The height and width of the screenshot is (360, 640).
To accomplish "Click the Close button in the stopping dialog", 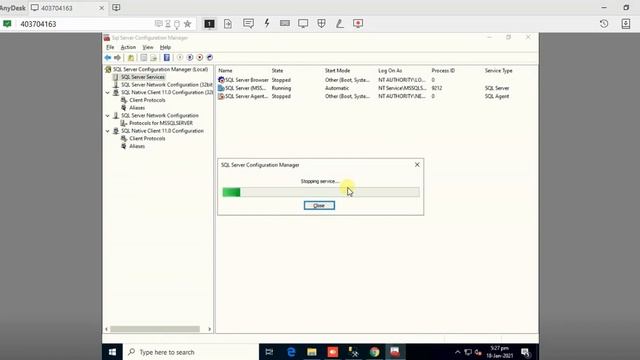I will (319, 205).
